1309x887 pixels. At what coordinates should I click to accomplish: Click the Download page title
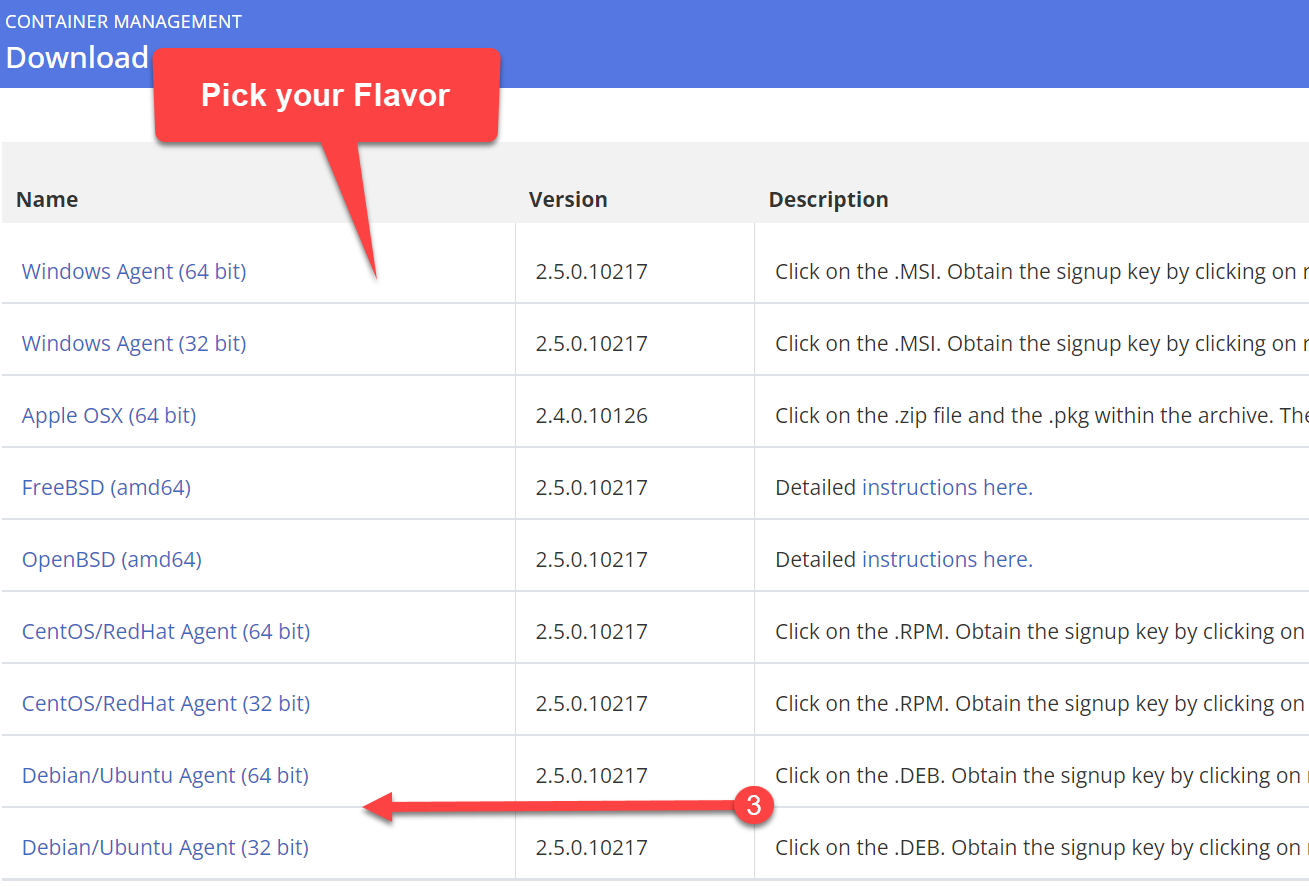point(77,58)
